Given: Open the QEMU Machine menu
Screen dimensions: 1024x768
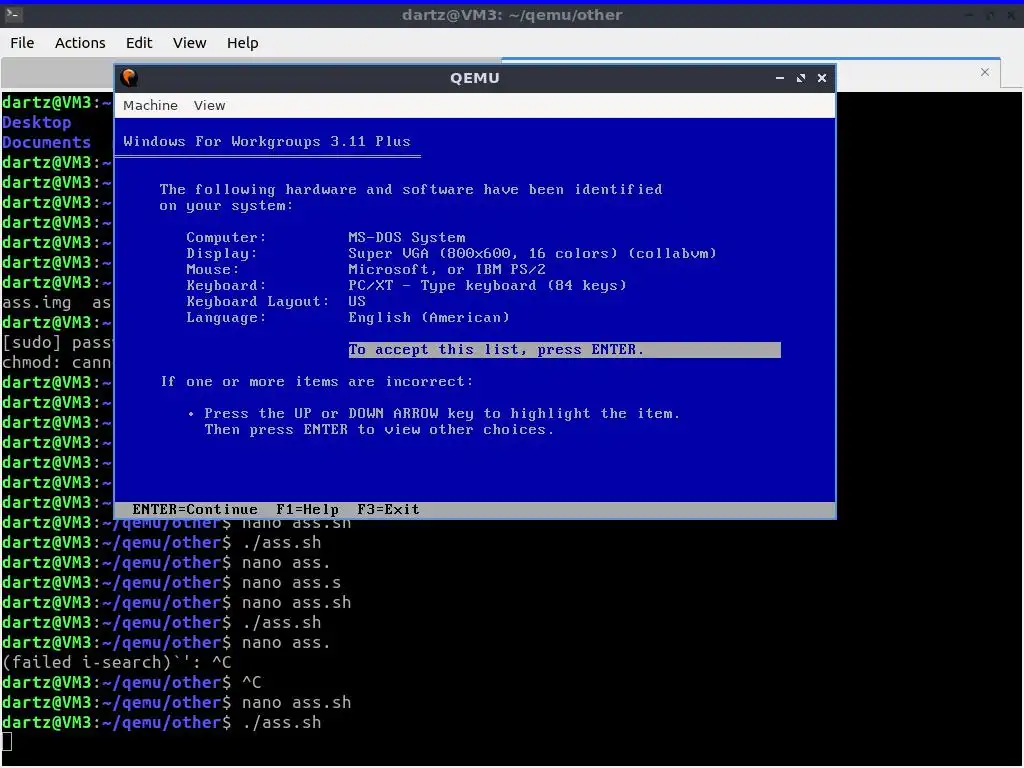Looking at the screenshot, I should point(150,105).
